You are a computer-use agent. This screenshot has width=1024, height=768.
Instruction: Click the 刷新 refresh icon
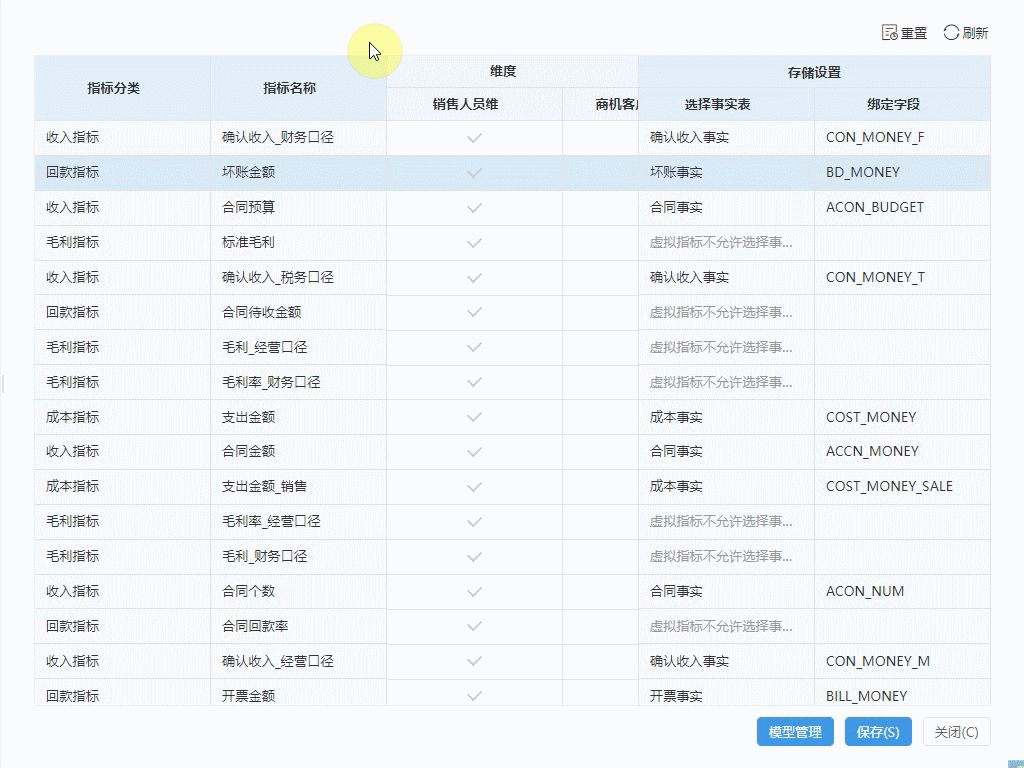tap(951, 33)
